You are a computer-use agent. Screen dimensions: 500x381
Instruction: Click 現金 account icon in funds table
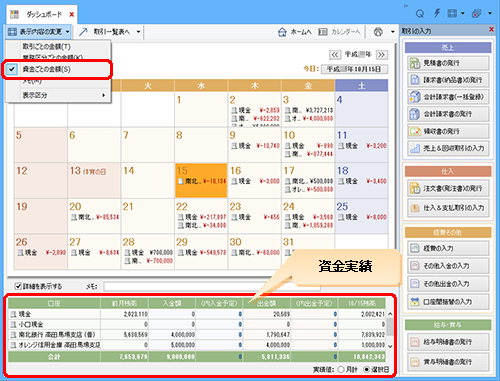tap(13, 314)
